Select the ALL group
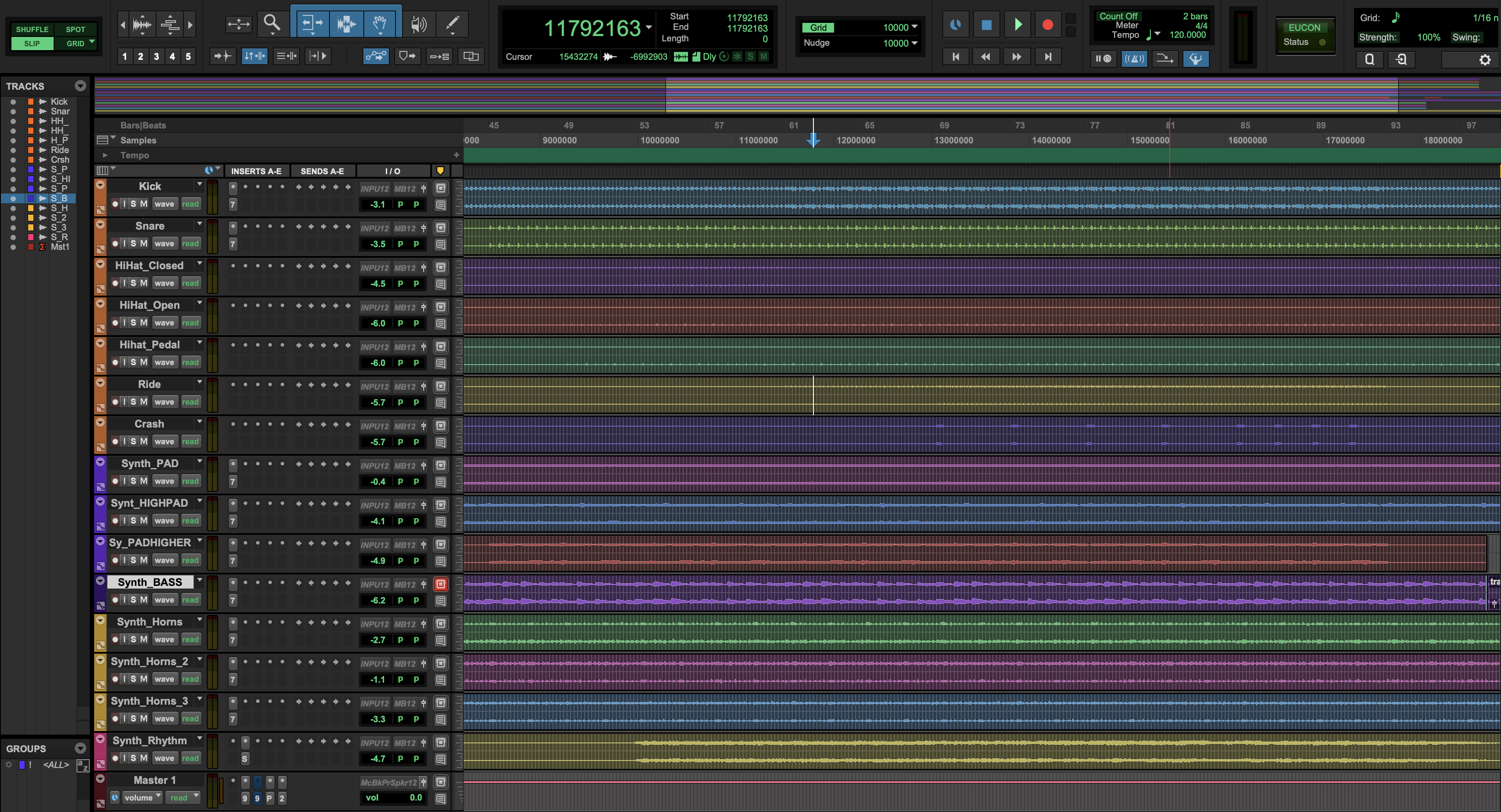This screenshot has width=1501, height=812. 56,765
